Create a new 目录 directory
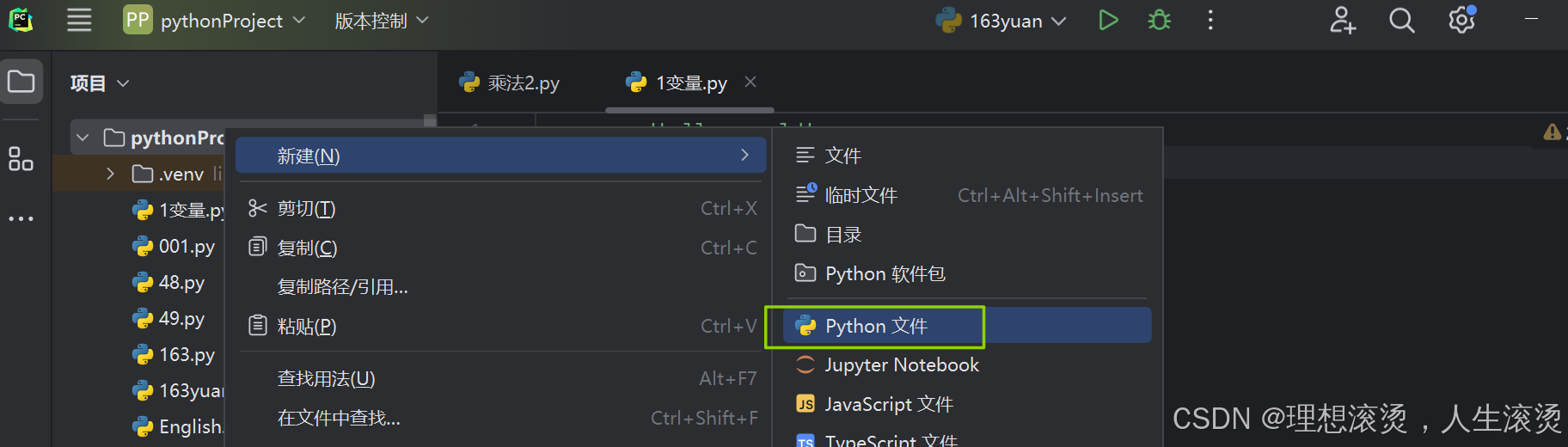This screenshot has width=1568, height=447. coord(967,235)
